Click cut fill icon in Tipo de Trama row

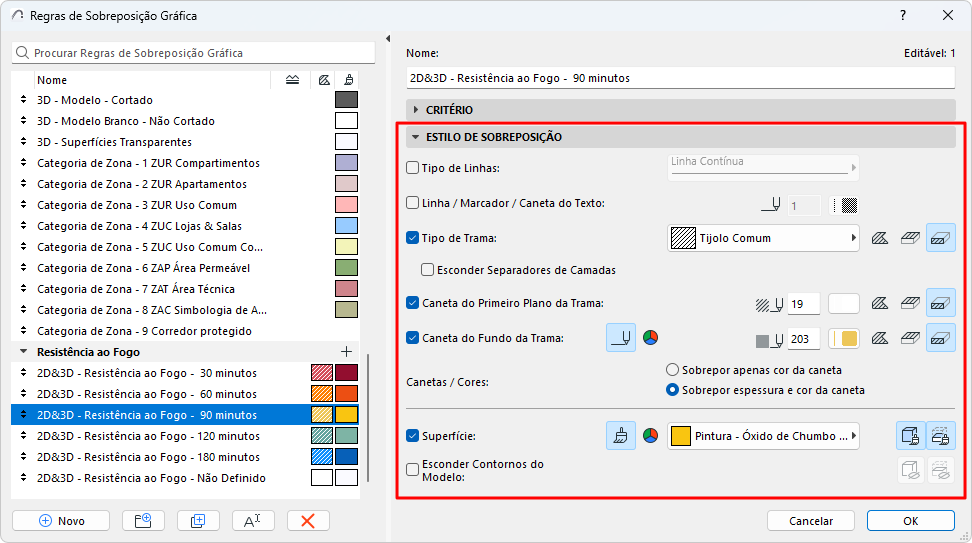(880, 238)
